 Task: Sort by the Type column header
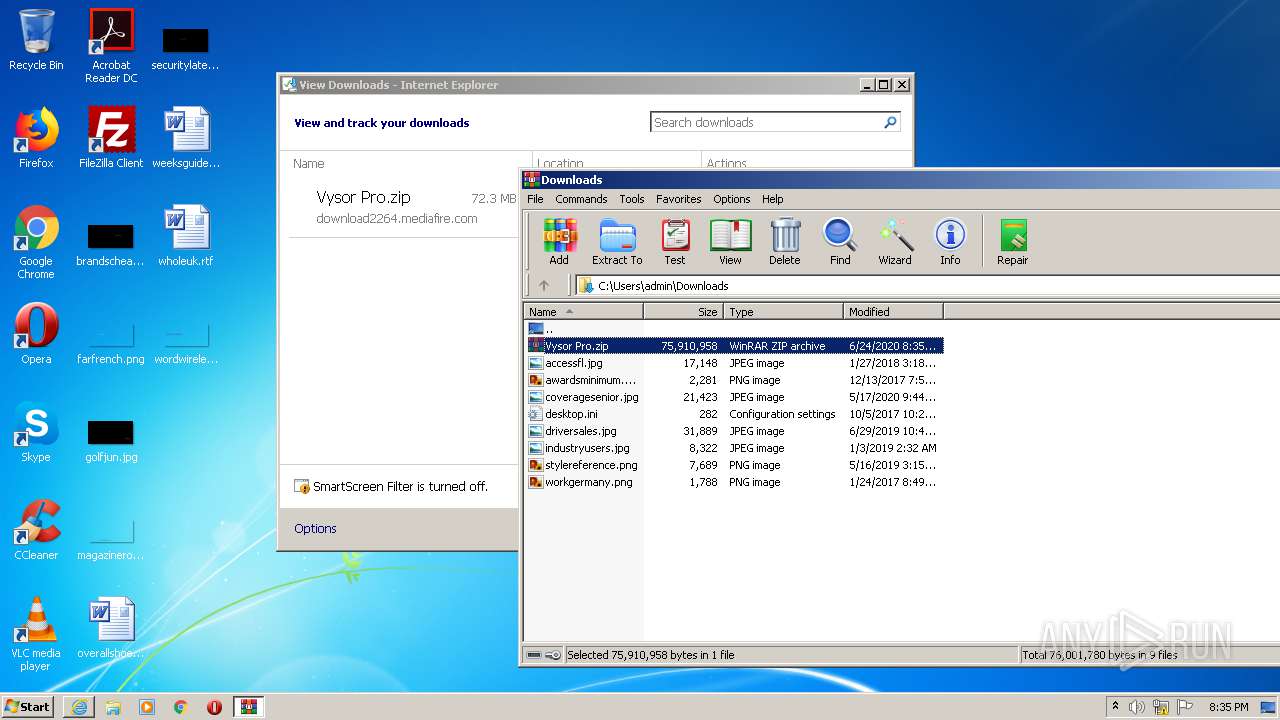click(784, 312)
